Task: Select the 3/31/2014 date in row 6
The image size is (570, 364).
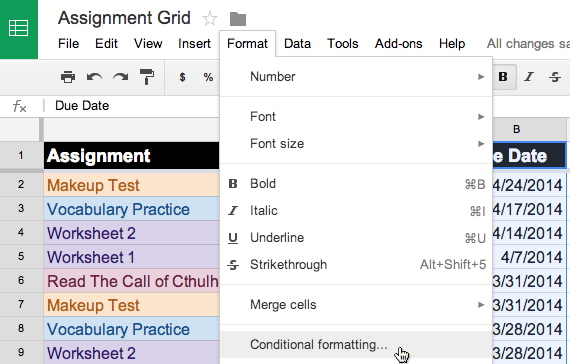Action: 529,281
